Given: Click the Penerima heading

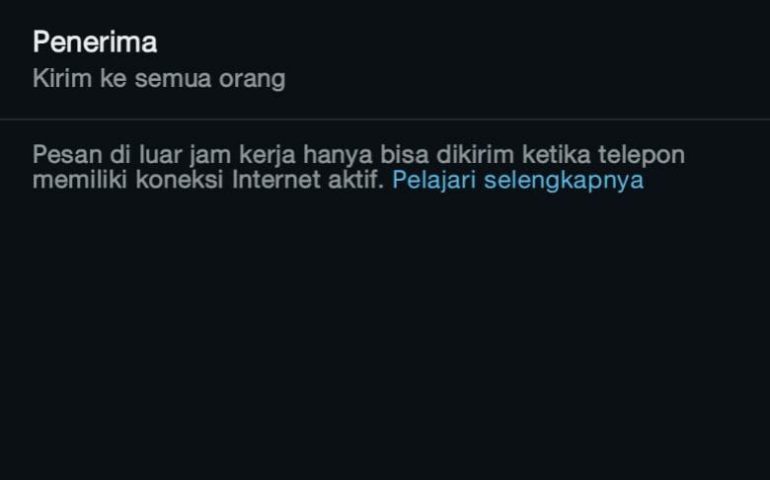Looking at the screenshot, I should 95,42.
